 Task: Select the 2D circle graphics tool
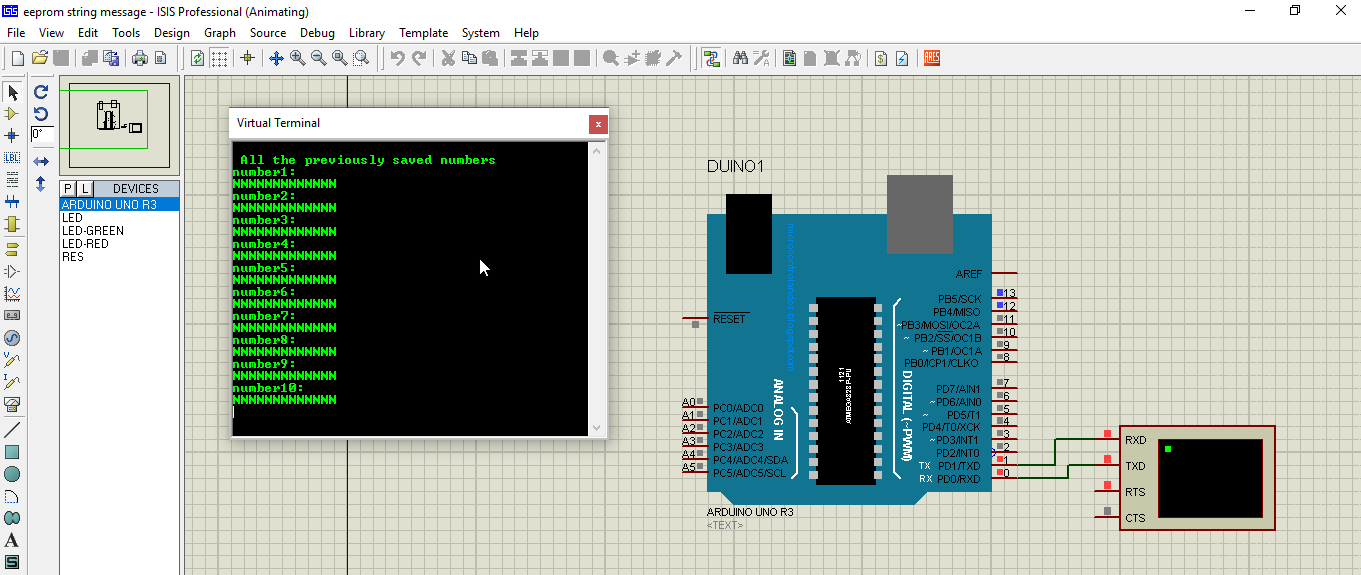coord(13,474)
